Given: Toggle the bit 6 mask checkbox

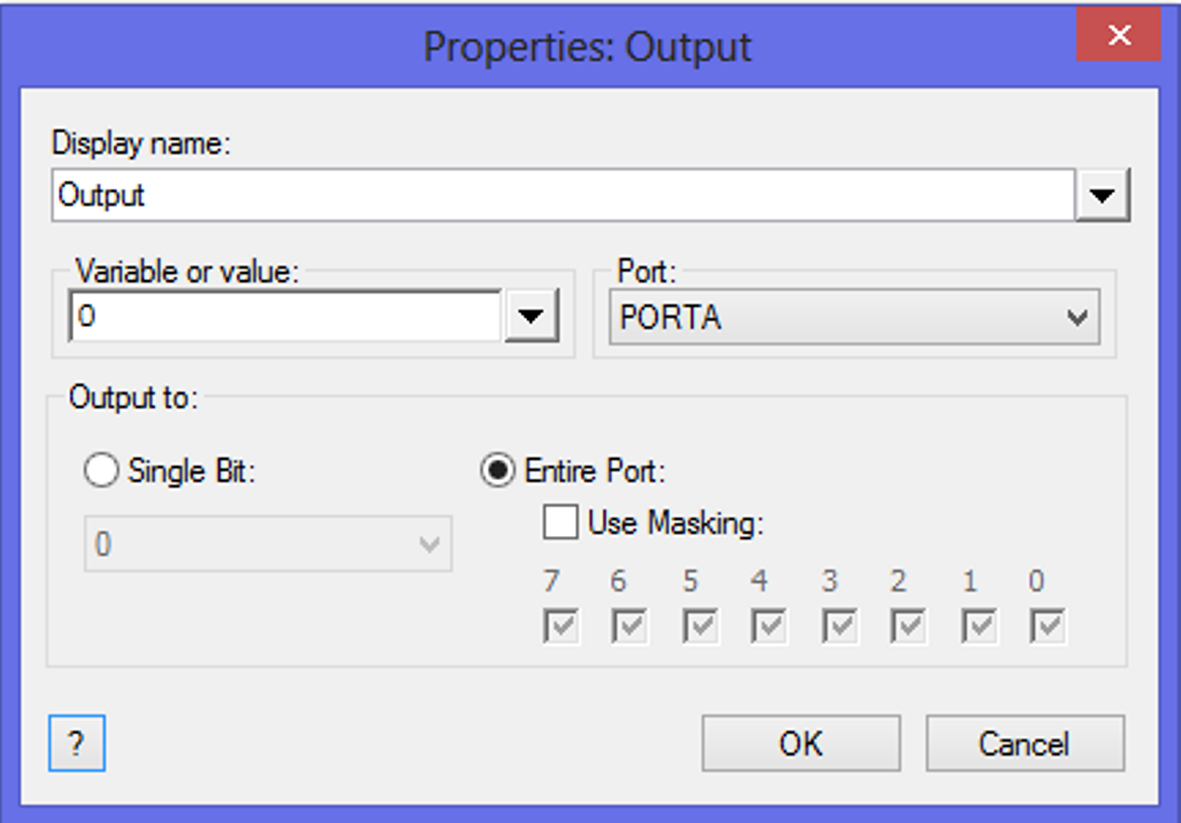Looking at the screenshot, I should 629,627.
